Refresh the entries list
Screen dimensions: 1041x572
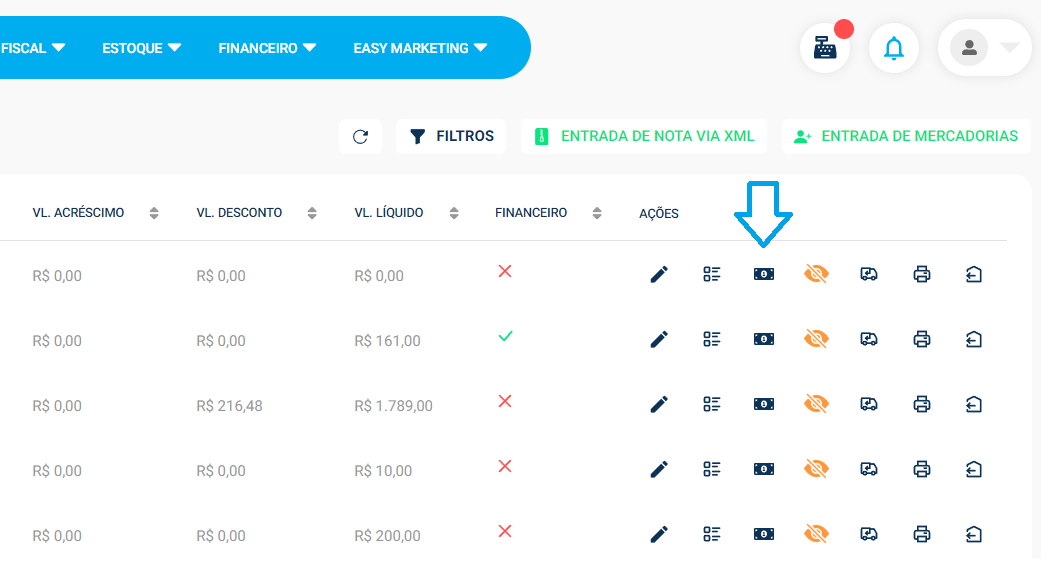pos(361,137)
